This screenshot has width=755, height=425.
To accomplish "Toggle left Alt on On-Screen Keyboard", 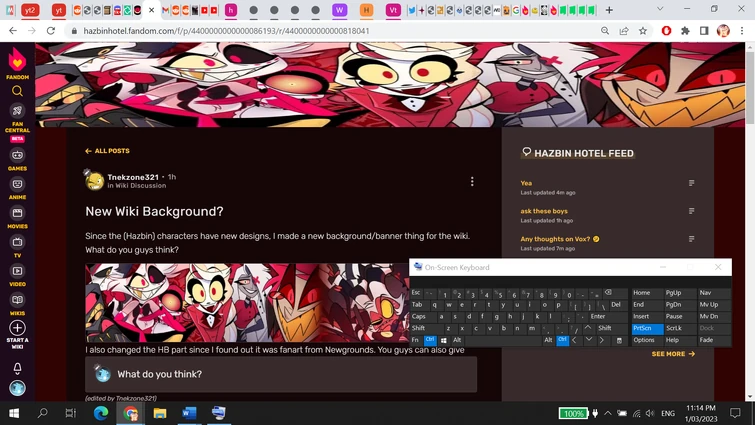I will click(457, 340).
